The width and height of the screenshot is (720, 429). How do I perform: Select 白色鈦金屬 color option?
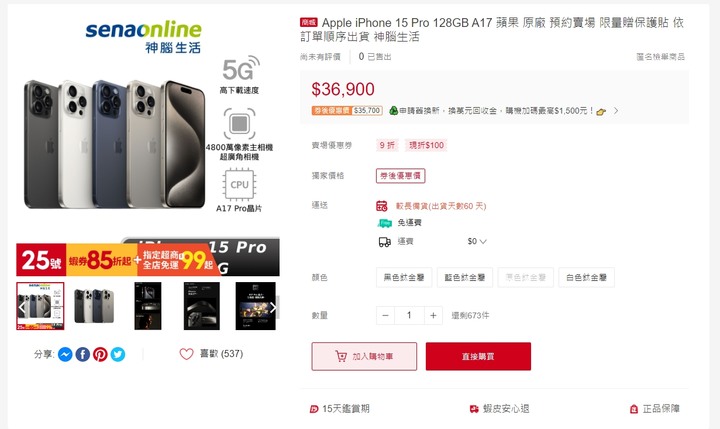pyautogui.click(x=586, y=277)
